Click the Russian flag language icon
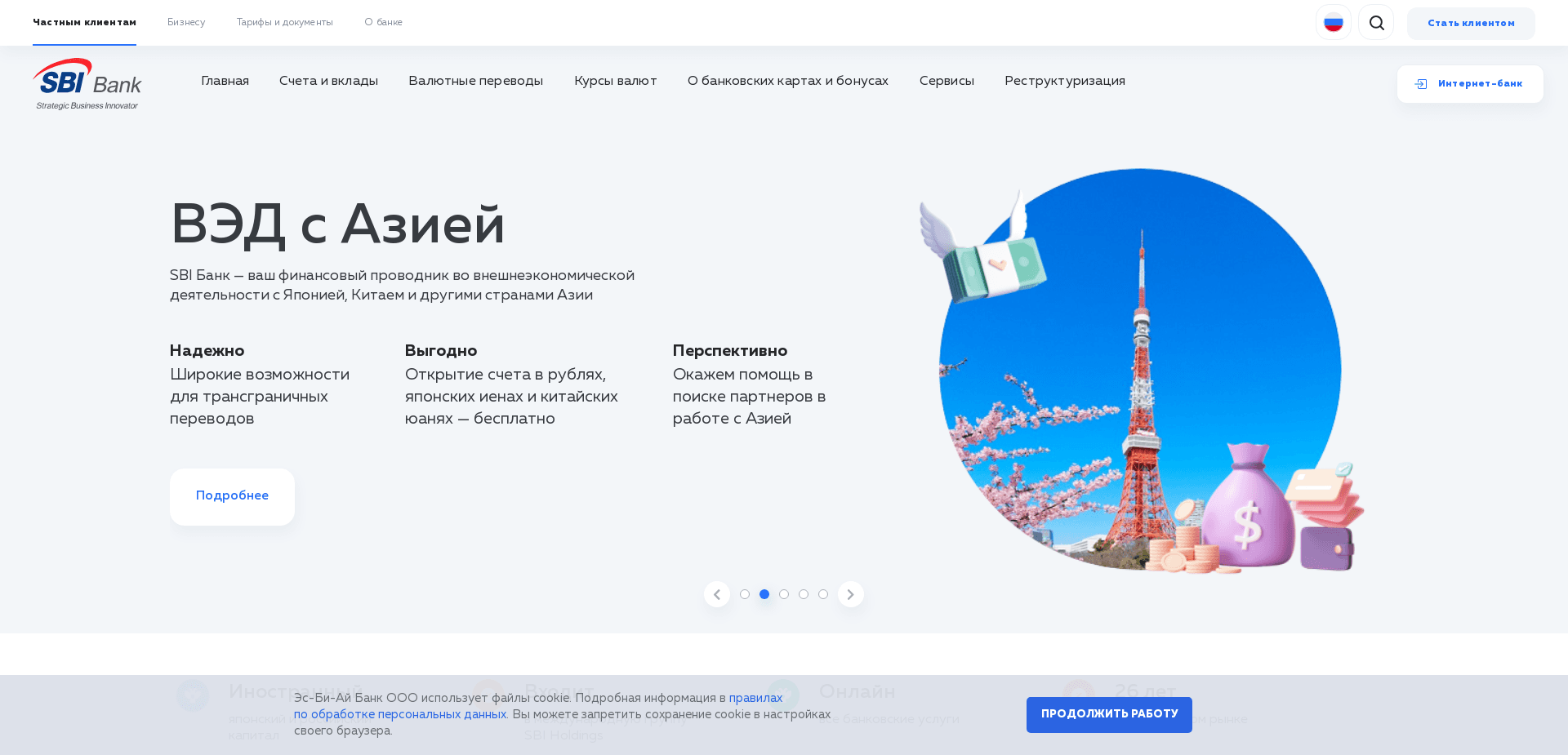Viewport: 1568px width, 755px height. (1333, 22)
